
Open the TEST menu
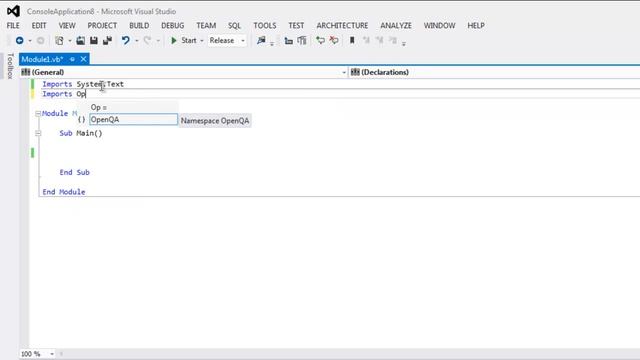point(296,25)
